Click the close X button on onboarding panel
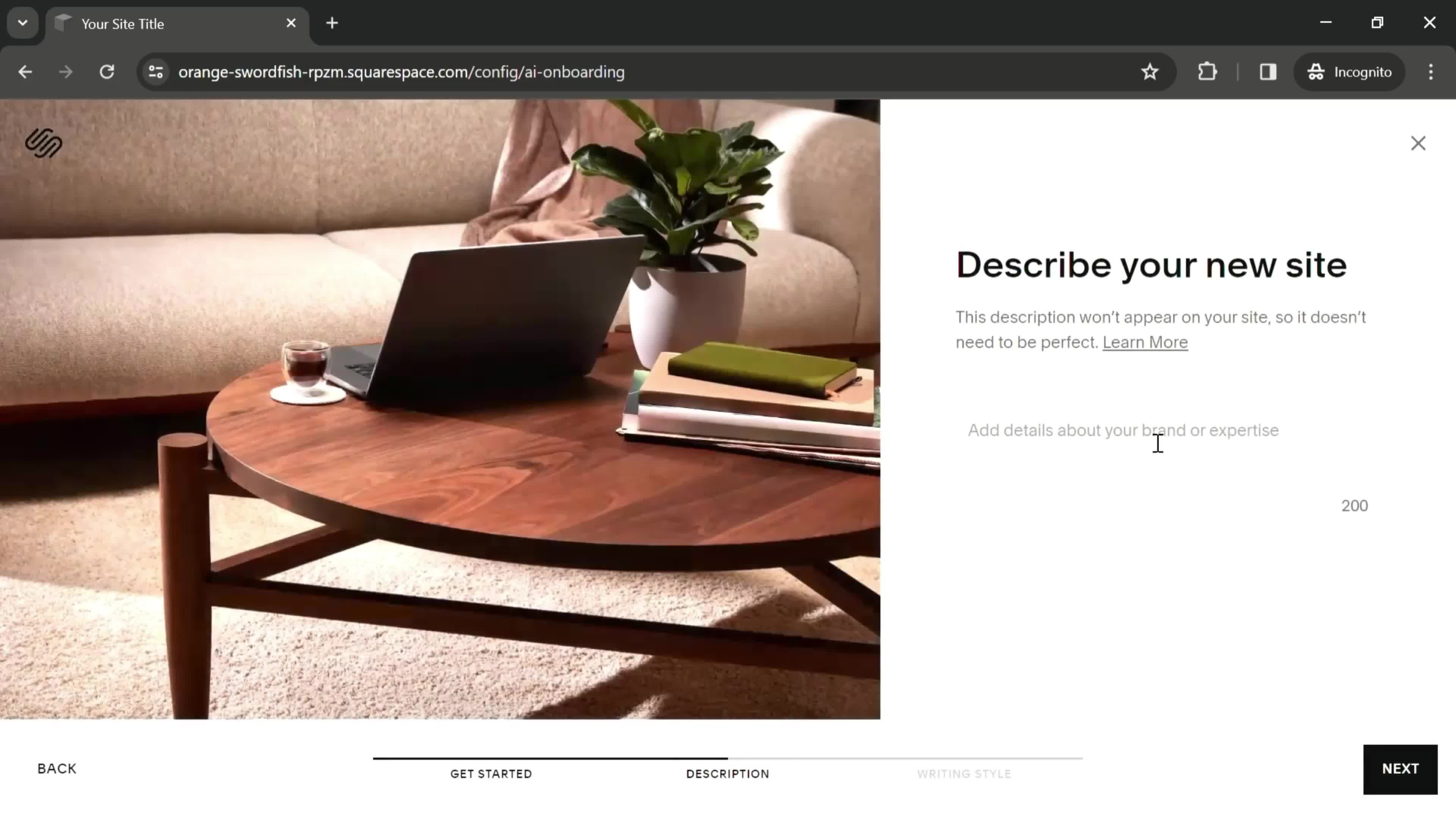 tap(1418, 143)
